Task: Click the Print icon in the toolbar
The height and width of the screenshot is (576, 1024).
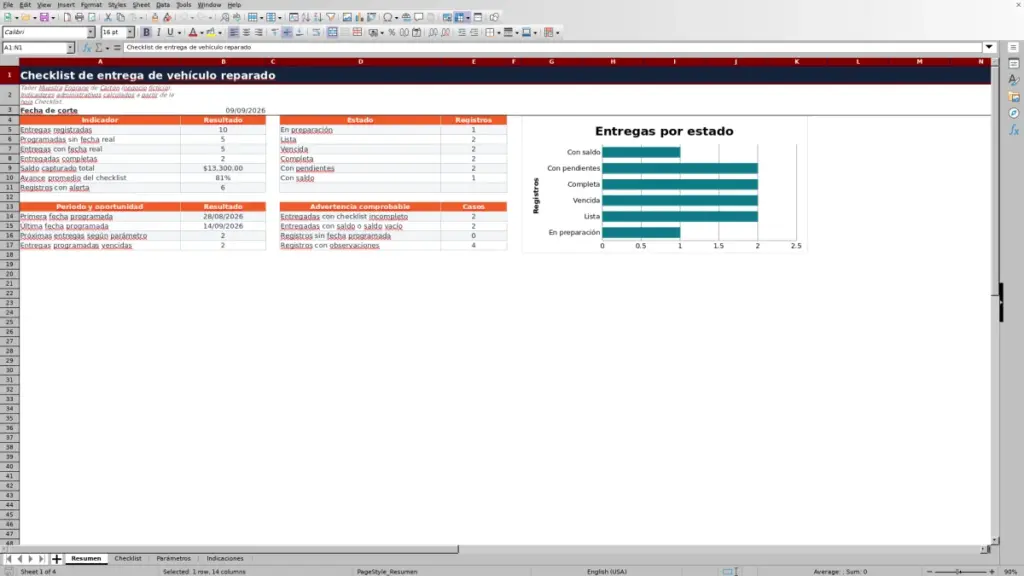Action: [79, 18]
